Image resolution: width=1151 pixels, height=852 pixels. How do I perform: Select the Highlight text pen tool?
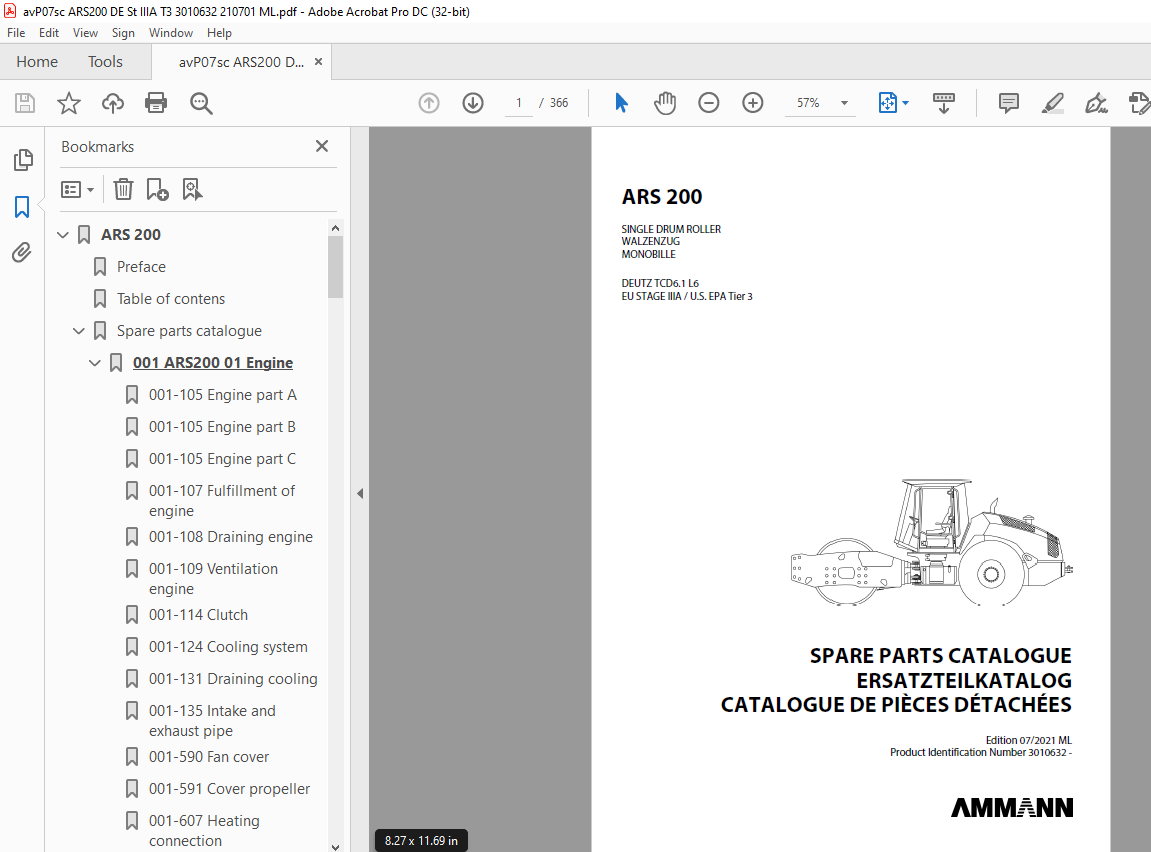(1053, 103)
